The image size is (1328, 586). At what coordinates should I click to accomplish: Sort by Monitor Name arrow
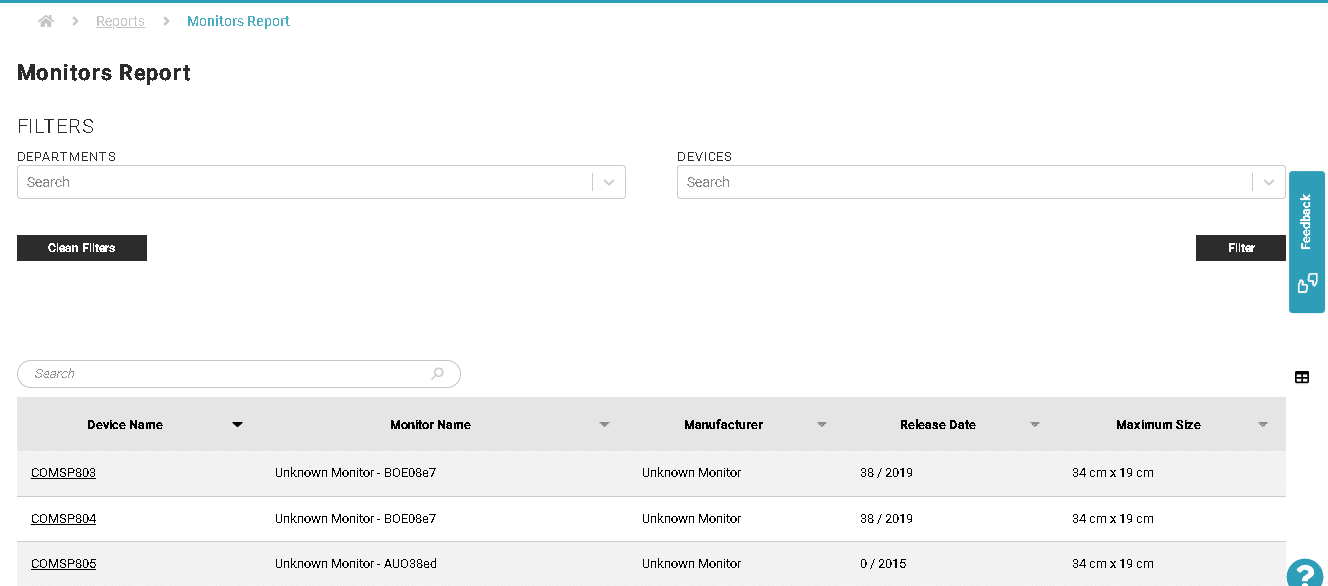pos(604,425)
